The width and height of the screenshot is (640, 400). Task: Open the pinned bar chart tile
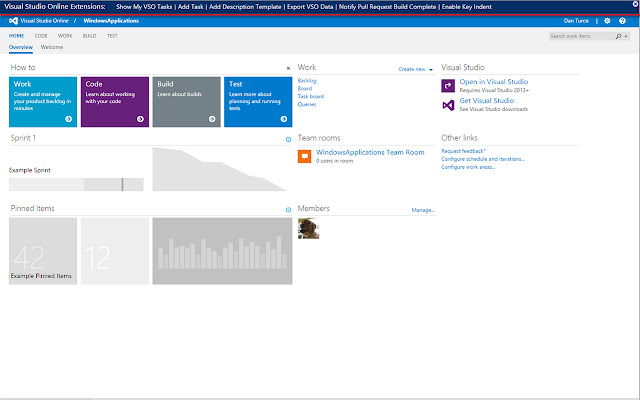(x=222, y=251)
